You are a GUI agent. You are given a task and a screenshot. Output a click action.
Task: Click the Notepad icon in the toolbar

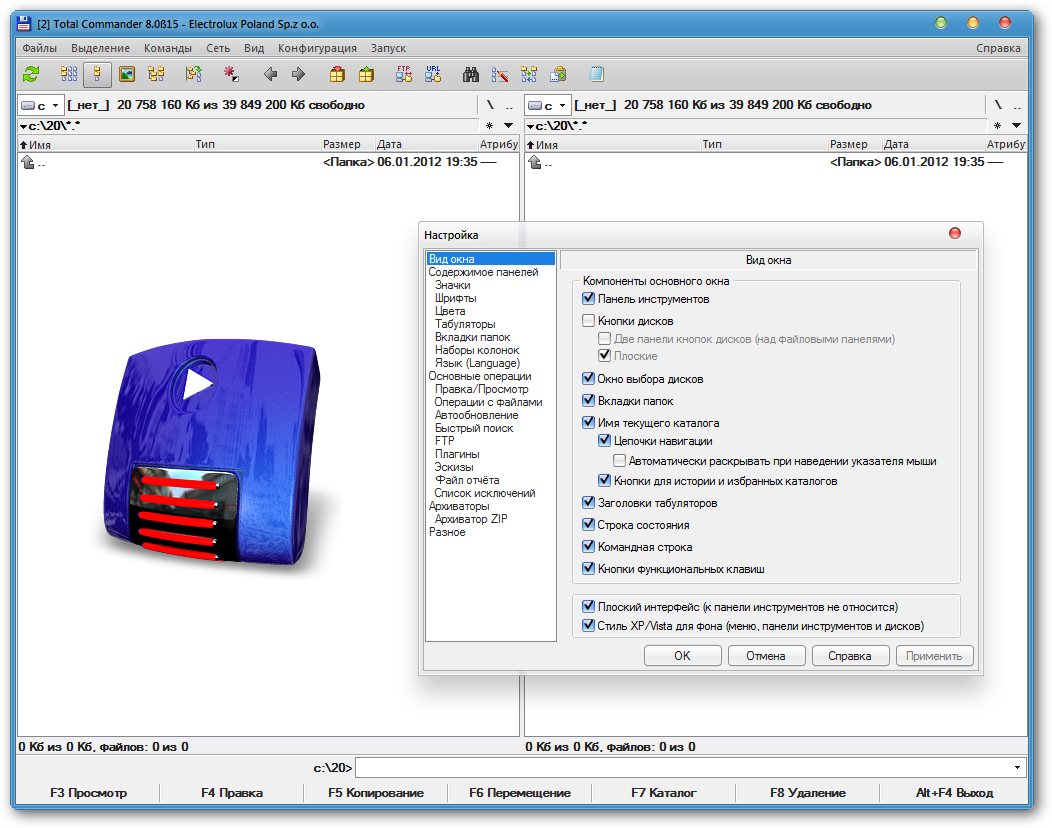coord(597,74)
